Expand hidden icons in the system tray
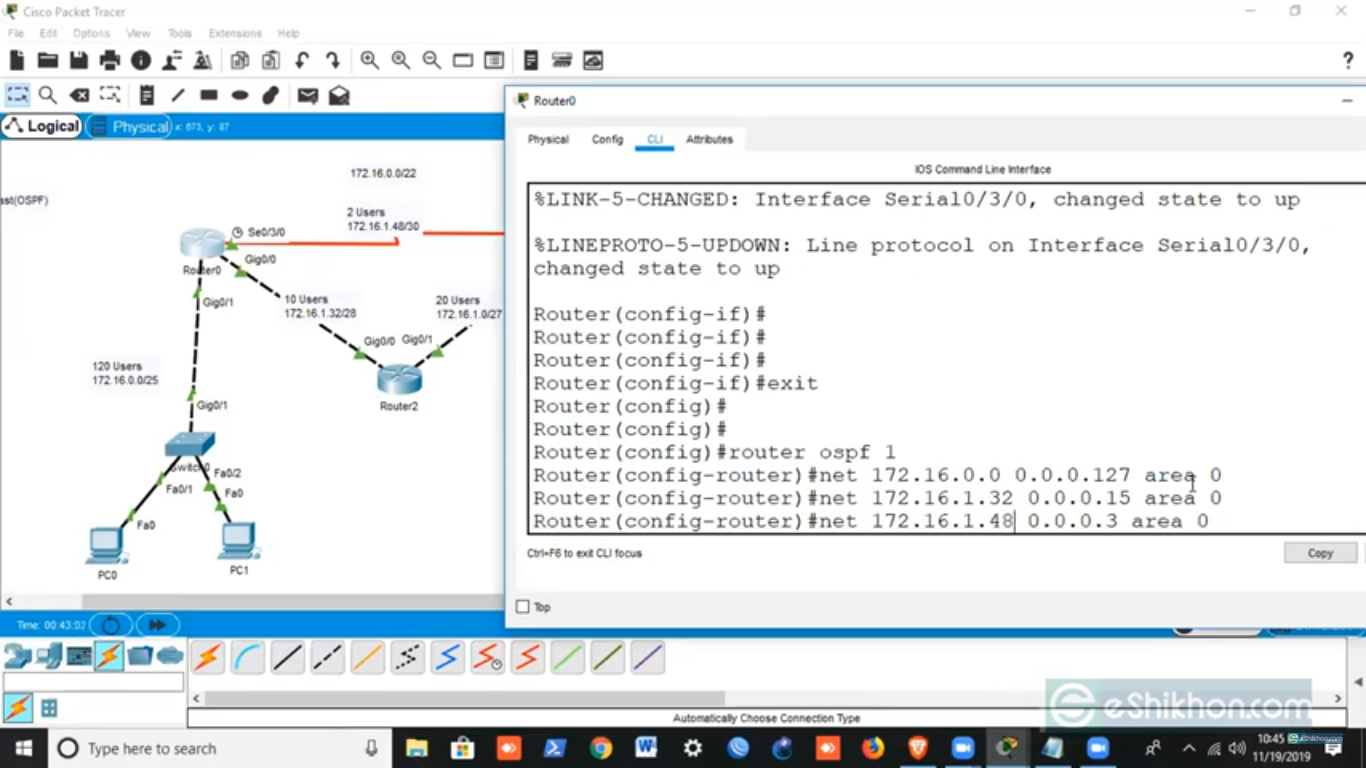The width and height of the screenshot is (1366, 768). click(x=1189, y=748)
